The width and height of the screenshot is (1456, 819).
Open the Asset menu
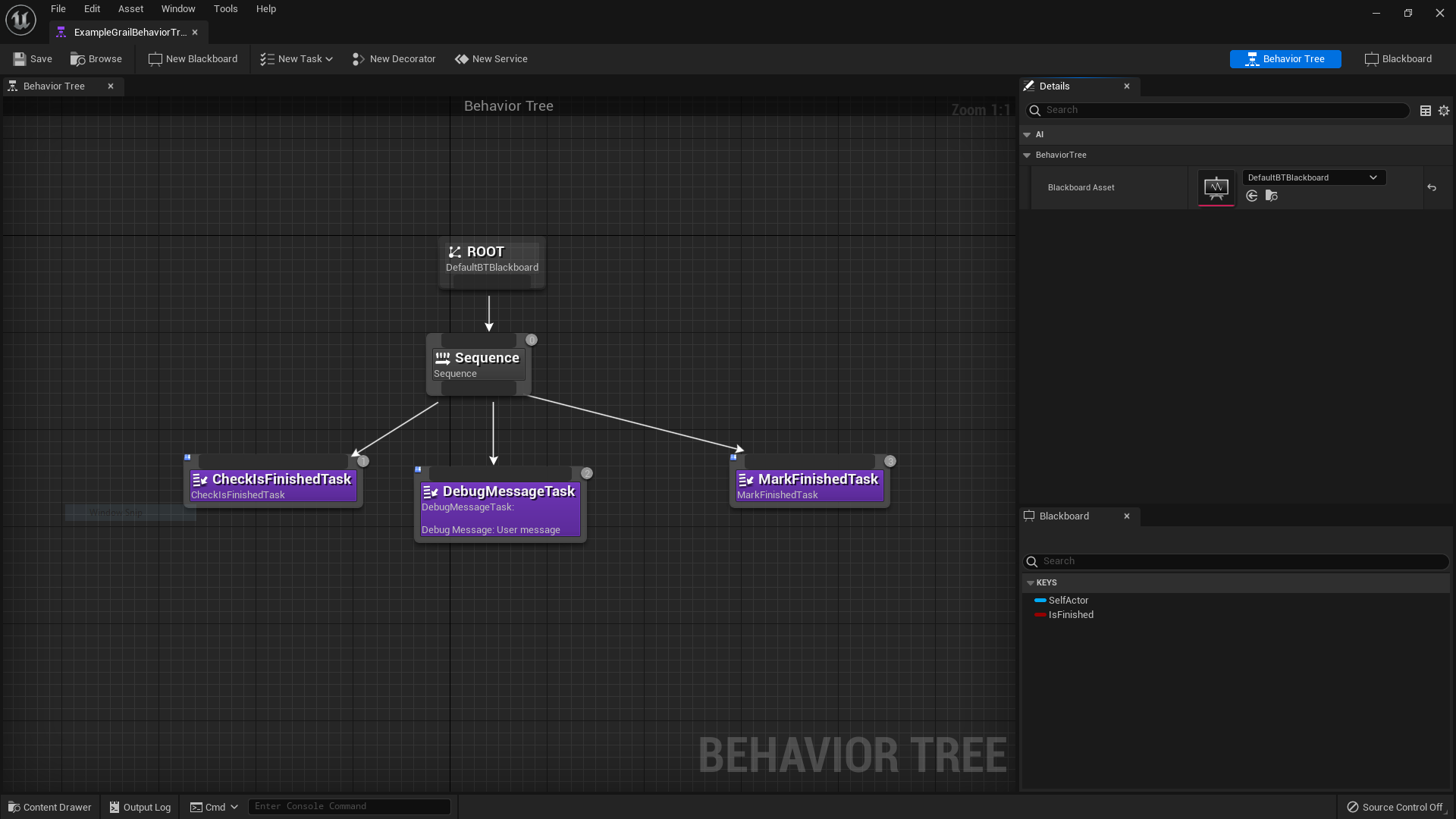point(130,9)
